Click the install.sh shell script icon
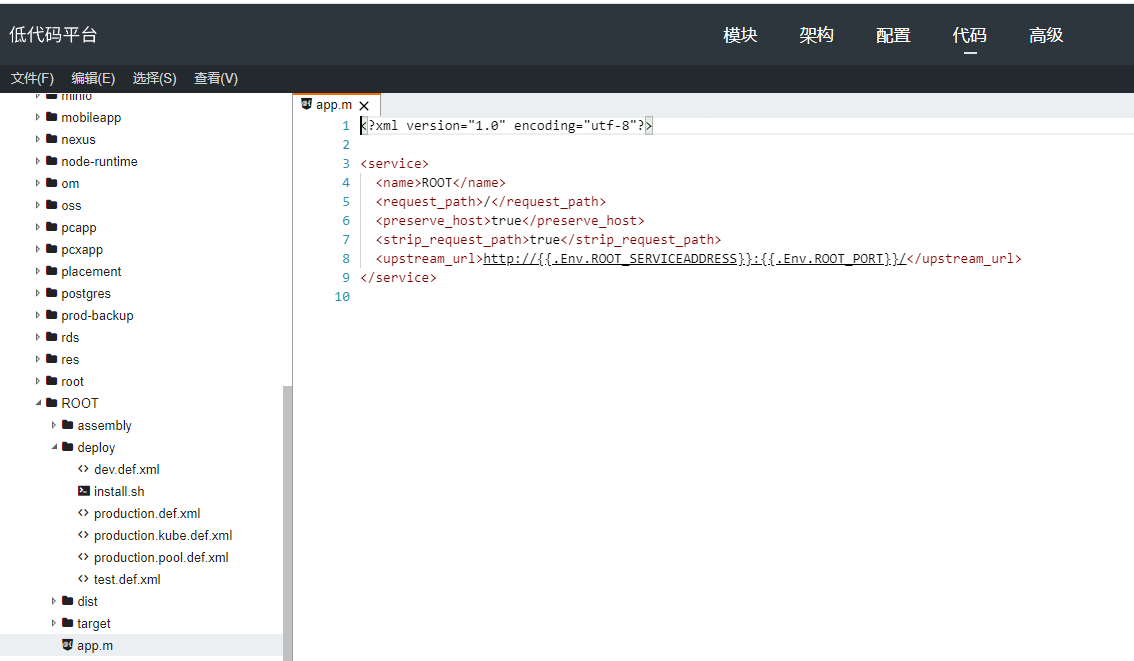 pyautogui.click(x=84, y=491)
